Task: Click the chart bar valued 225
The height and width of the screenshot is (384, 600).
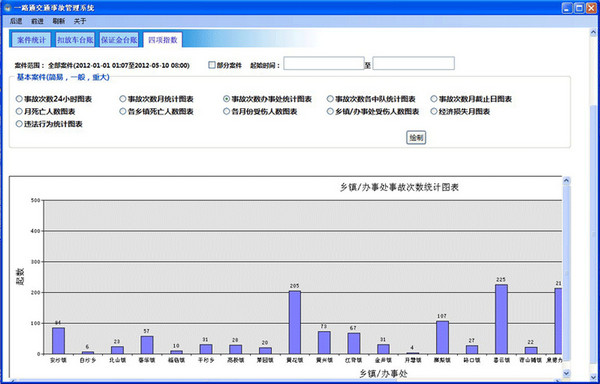Action: [501, 319]
